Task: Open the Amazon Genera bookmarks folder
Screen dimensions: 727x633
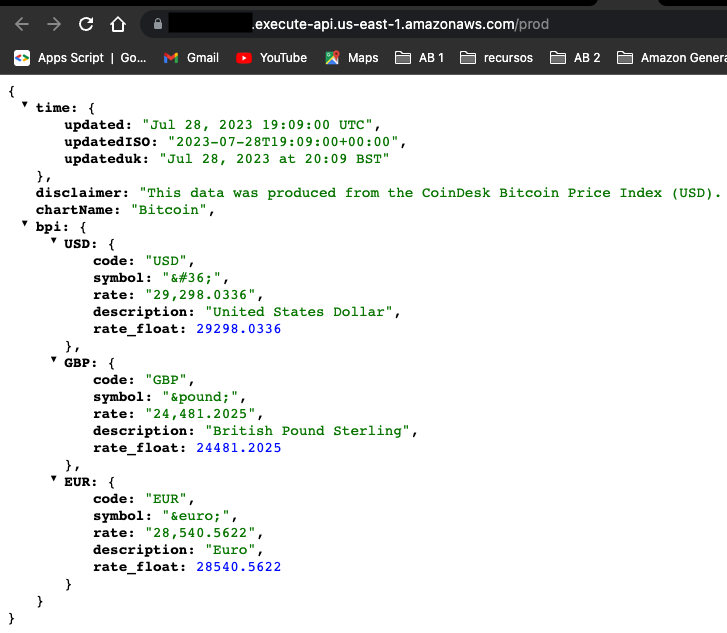Action: click(671, 58)
